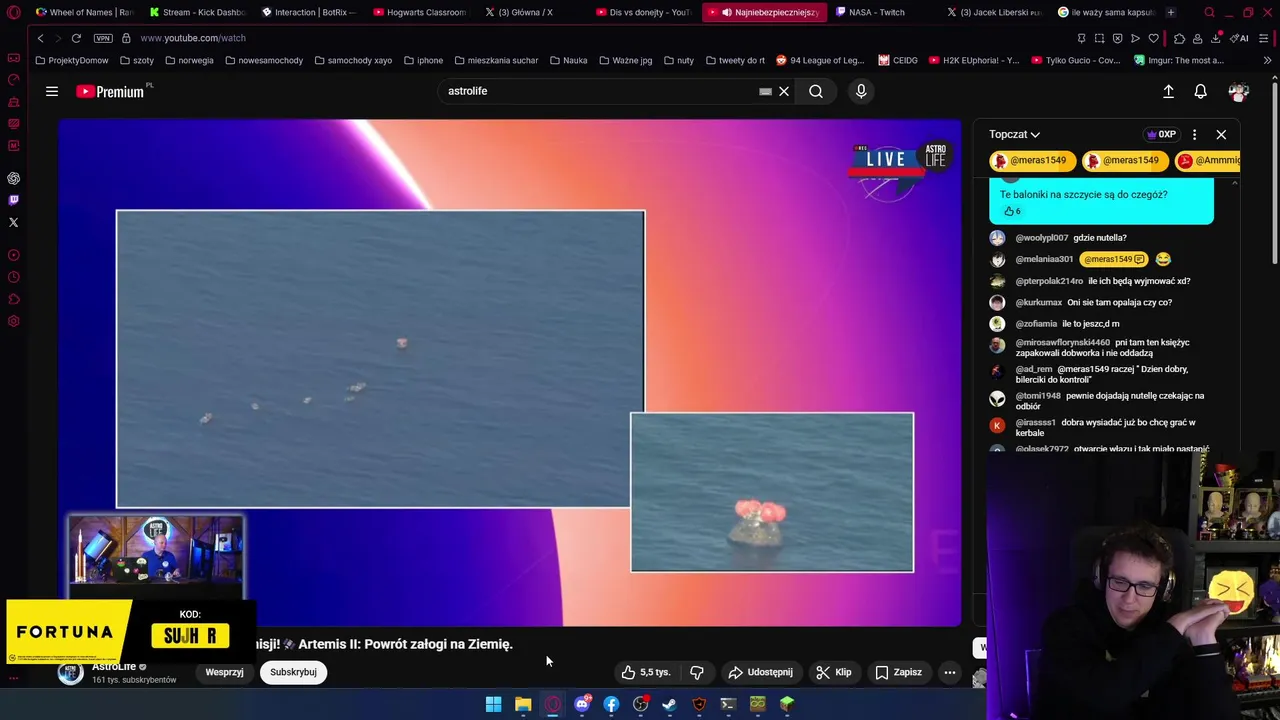Viewport: 1280px width, 720px height.
Task: Collapse the pinned chat message arrow
Action: 1233,182
